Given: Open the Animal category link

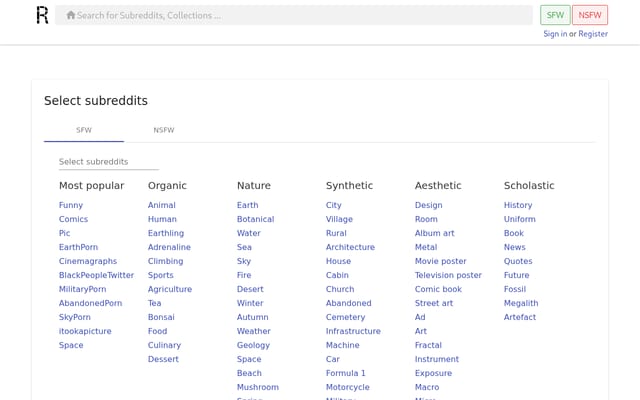Looking at the screenshot, I should tap(162, 205).
